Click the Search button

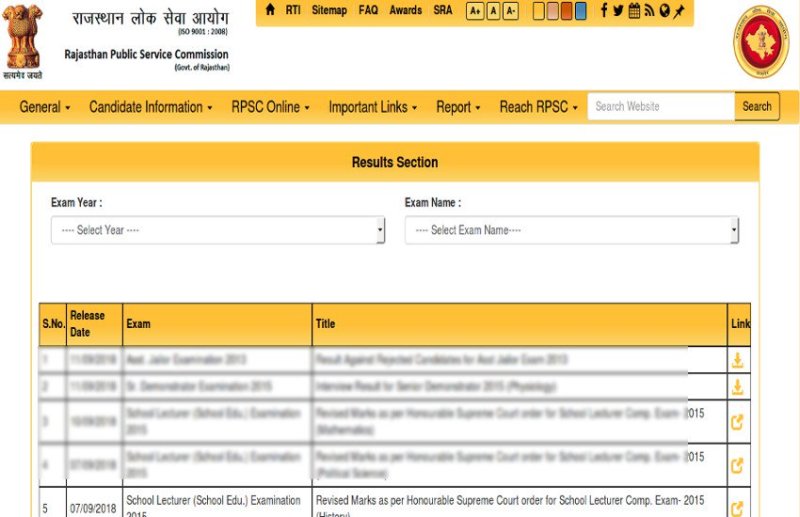(x=757, y=107)
